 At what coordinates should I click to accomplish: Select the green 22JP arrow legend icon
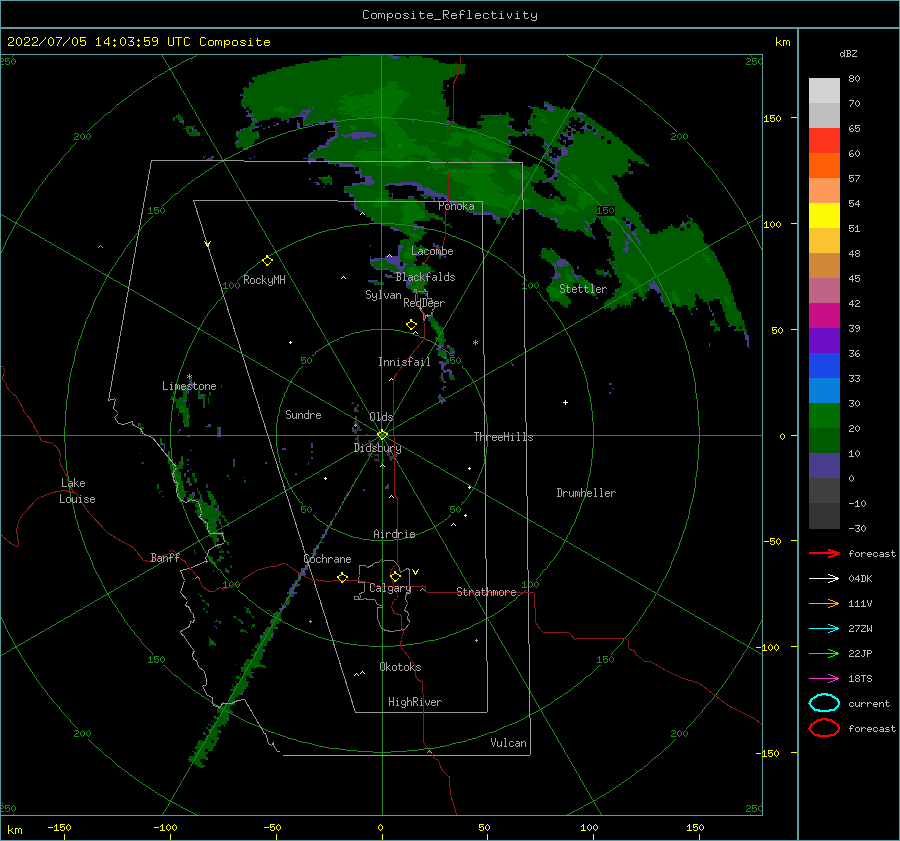click(x=824, y=653)
